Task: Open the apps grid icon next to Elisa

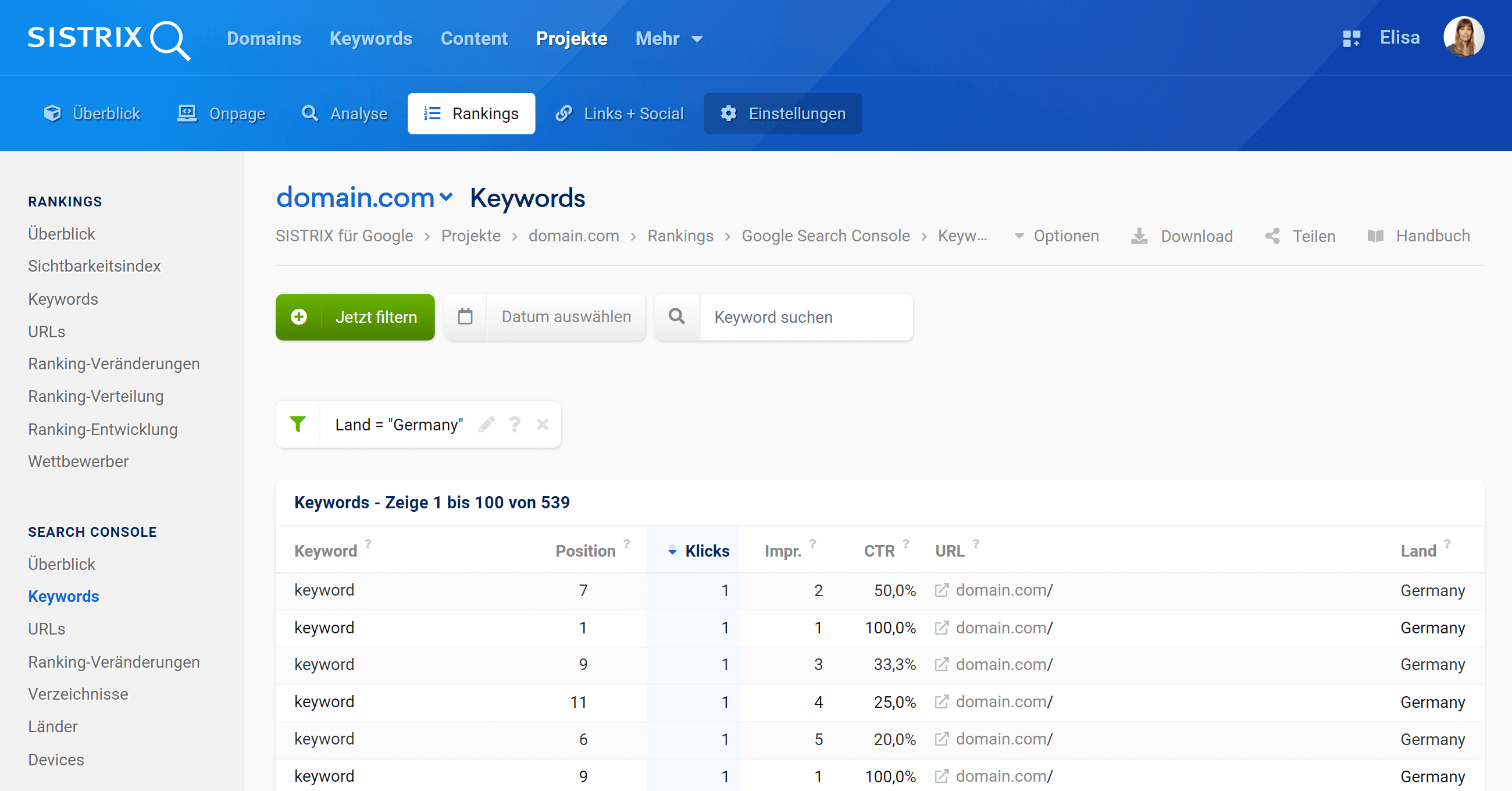Action: coord(1351,39)
